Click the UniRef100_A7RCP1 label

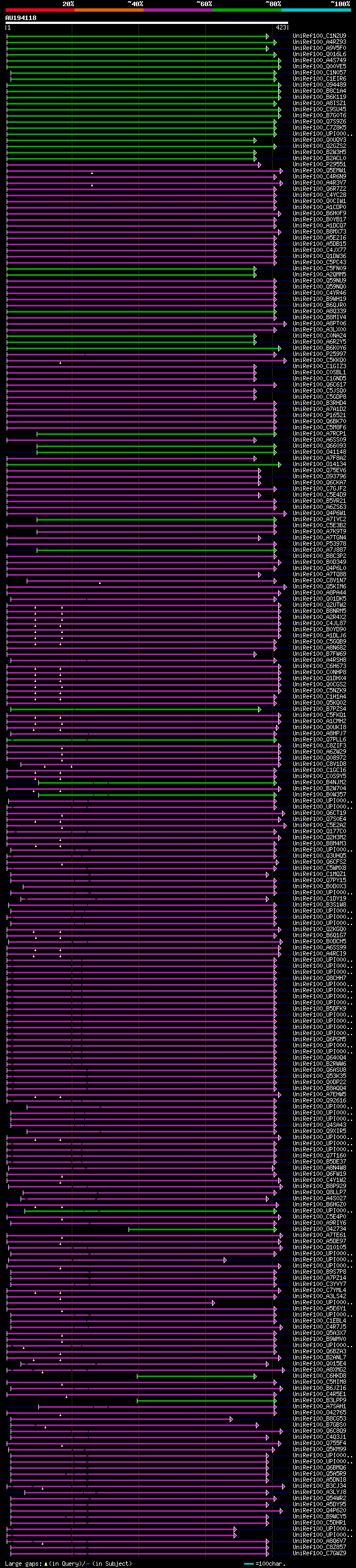(x=319, y=434)
